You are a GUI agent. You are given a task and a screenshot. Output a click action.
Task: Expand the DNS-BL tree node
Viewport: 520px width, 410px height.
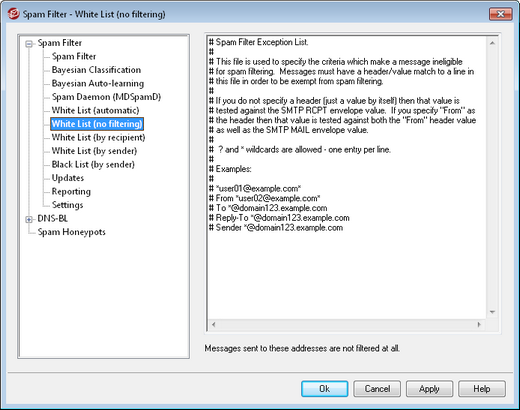point(29,219)
